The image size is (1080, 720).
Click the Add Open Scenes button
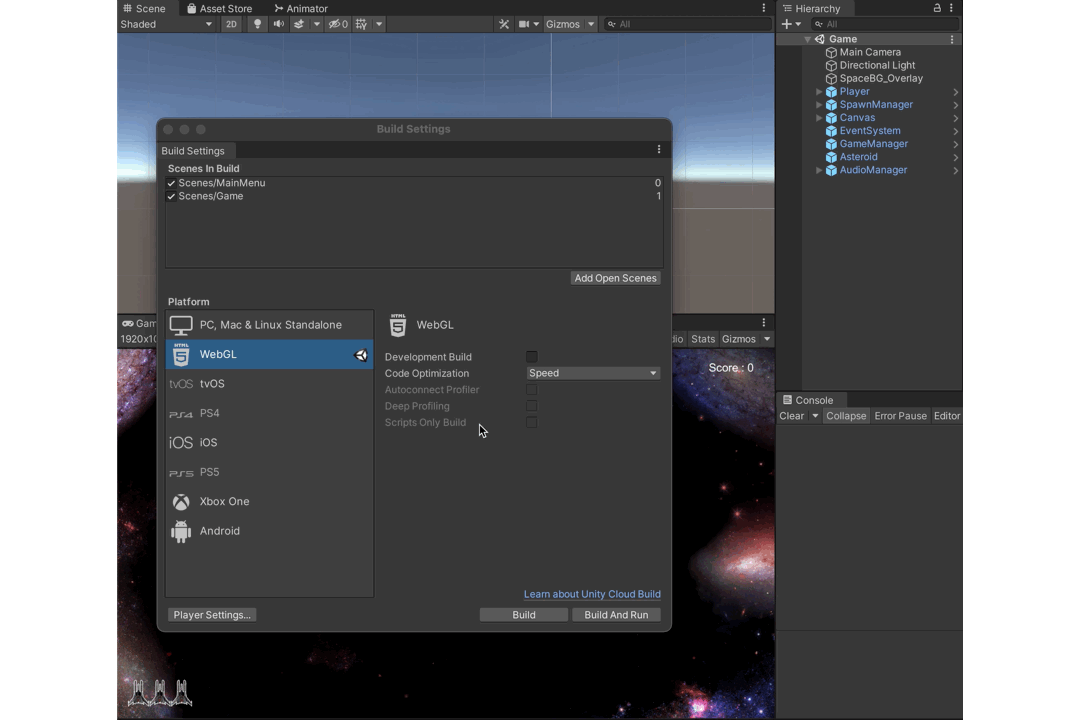point(616,278)
